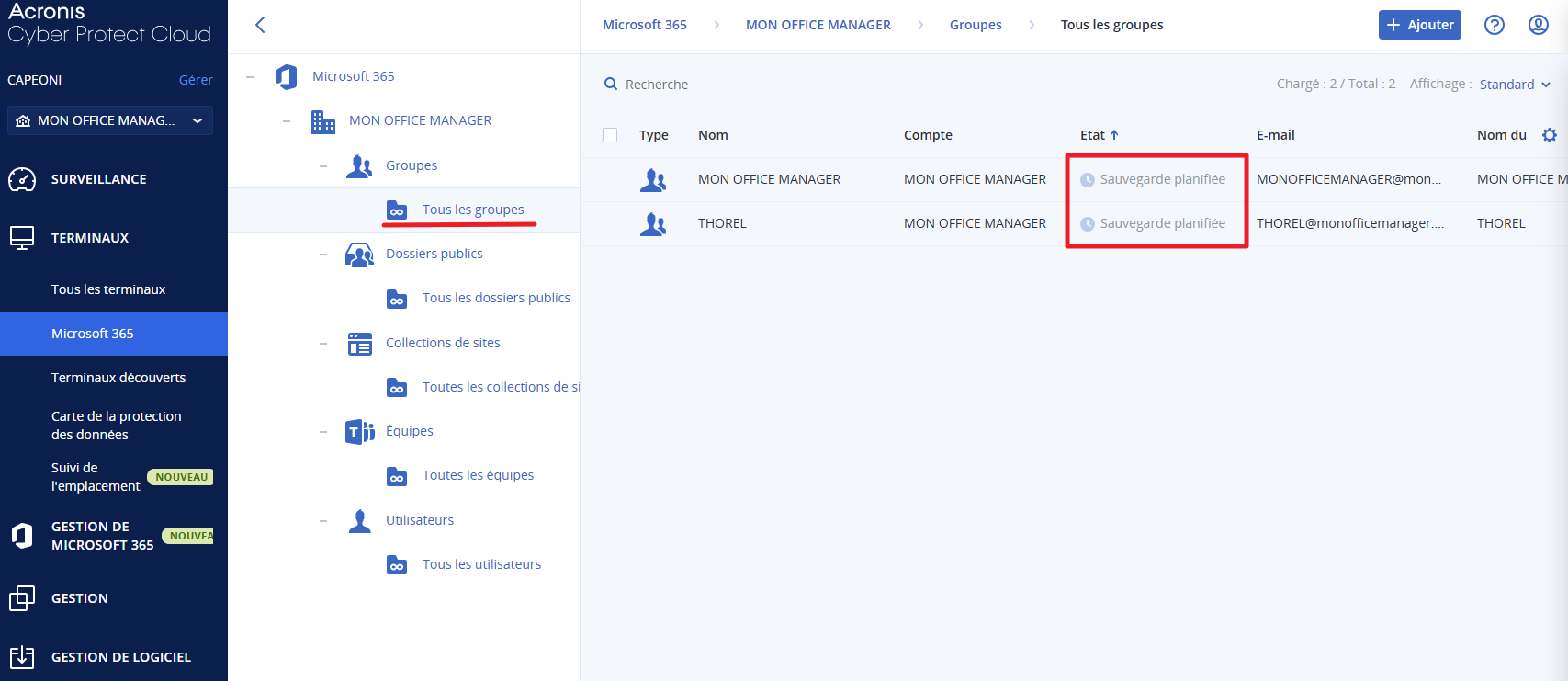
Task: Open the MON OFFICE MANAG... tenant dropdown
Action: pyautogui.click(x=110, y=120)
